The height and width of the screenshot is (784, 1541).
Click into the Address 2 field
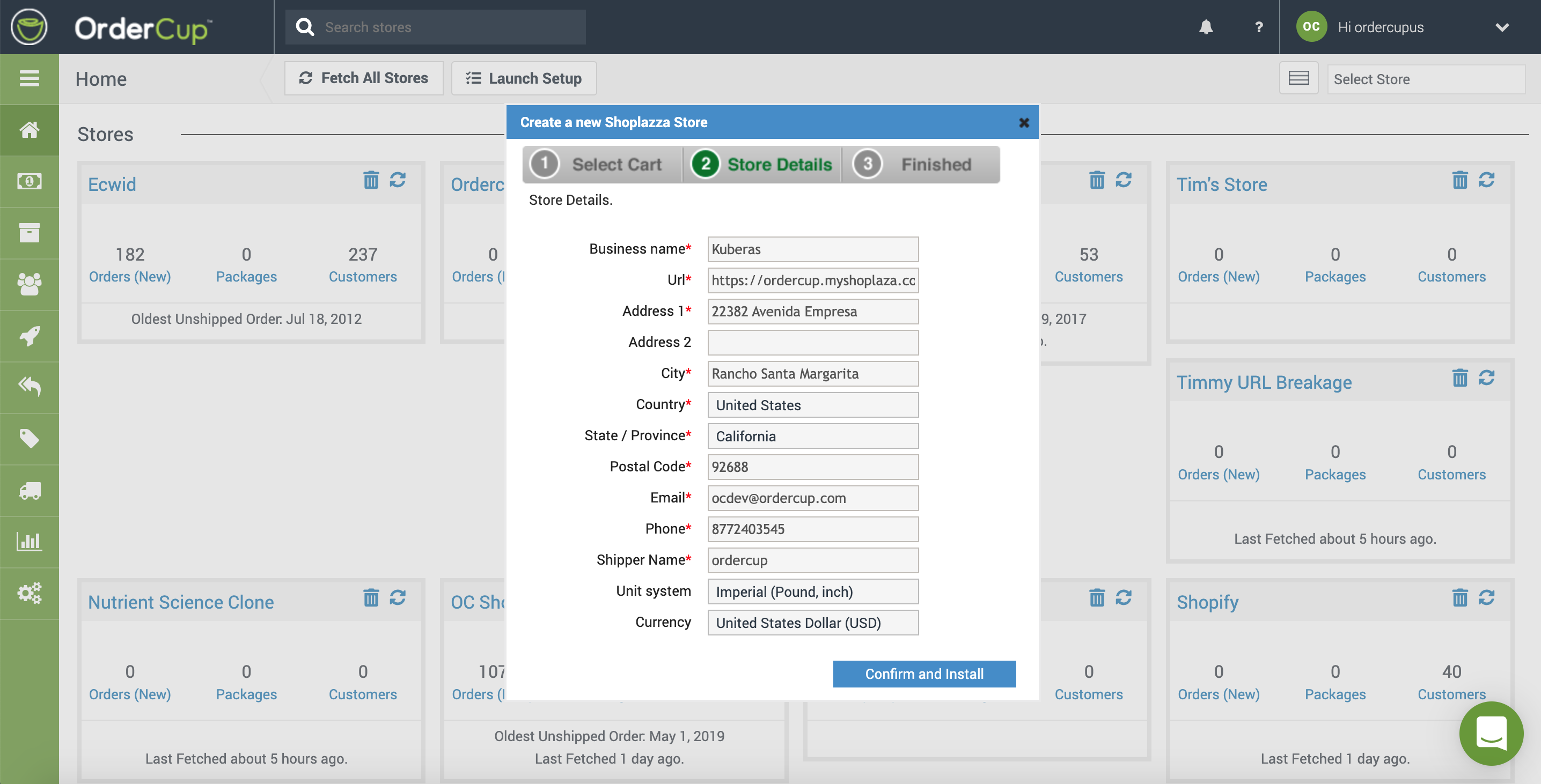(x=812, y=343)
